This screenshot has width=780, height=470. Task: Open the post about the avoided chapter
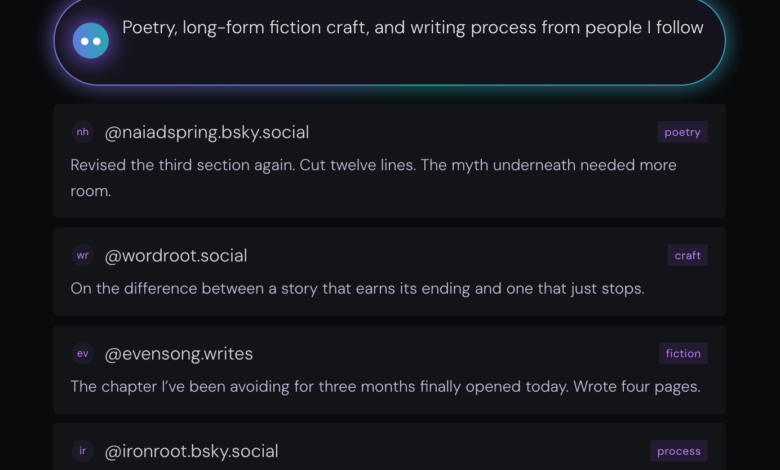[x=384, y=386]
